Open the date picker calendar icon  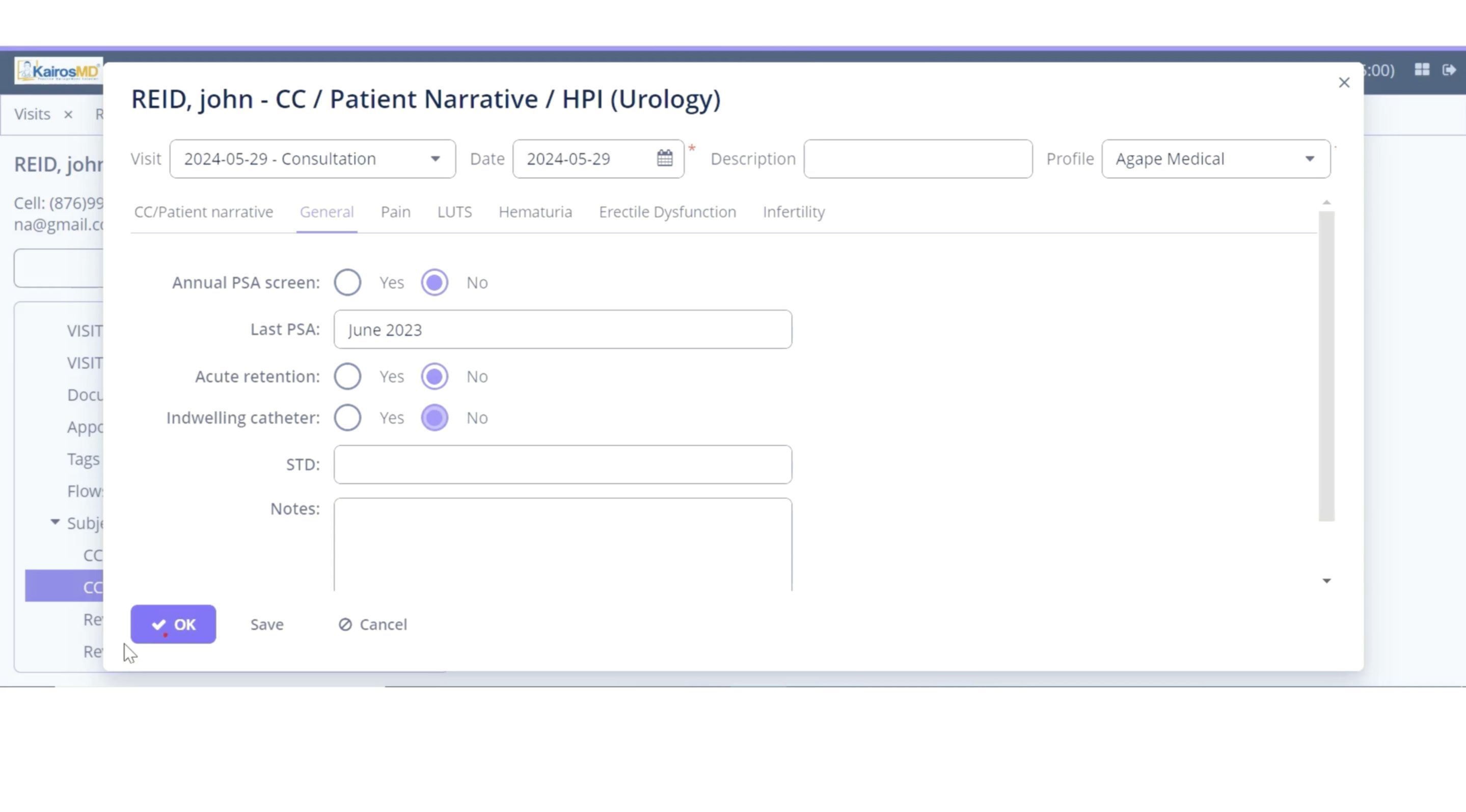coord(664,158)
